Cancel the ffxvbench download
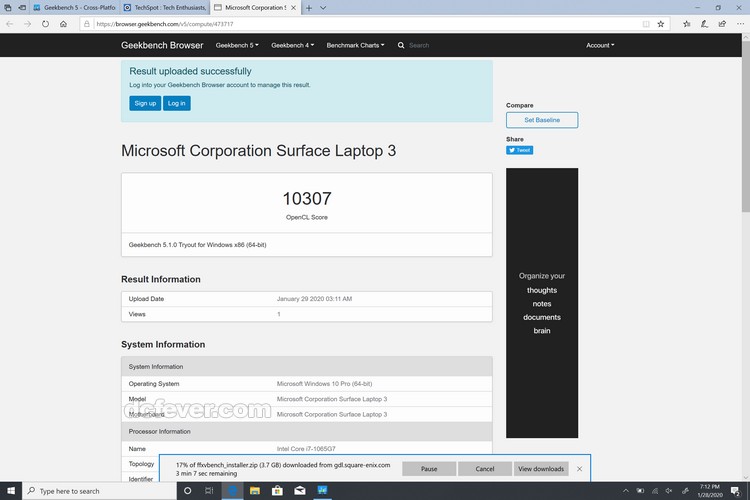750x500 pixels. (x=485, y=469)
